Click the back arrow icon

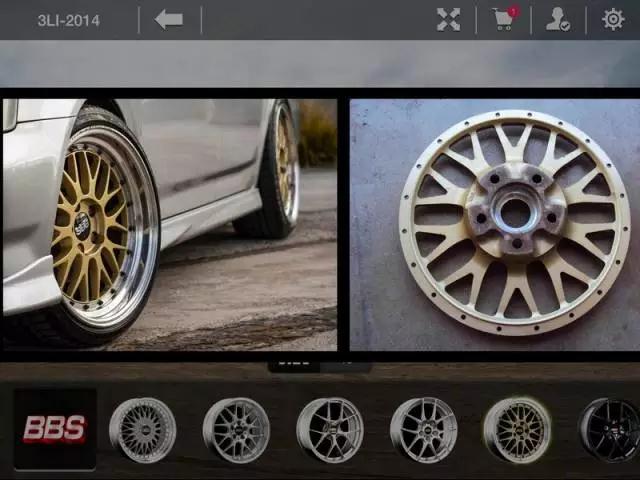pos(169,20)
